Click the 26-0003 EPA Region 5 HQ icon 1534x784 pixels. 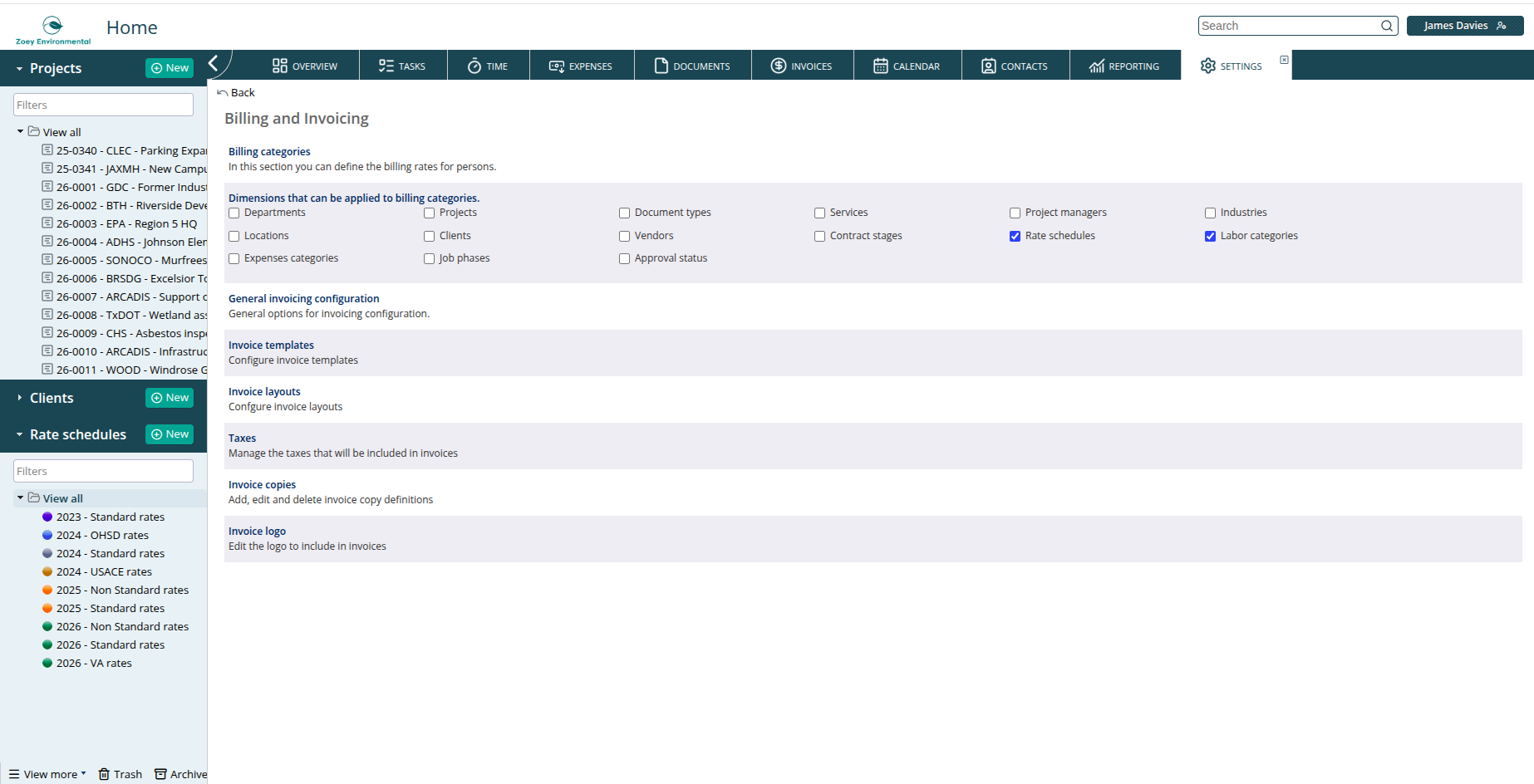pyautogui.click(x=47, y=223)
